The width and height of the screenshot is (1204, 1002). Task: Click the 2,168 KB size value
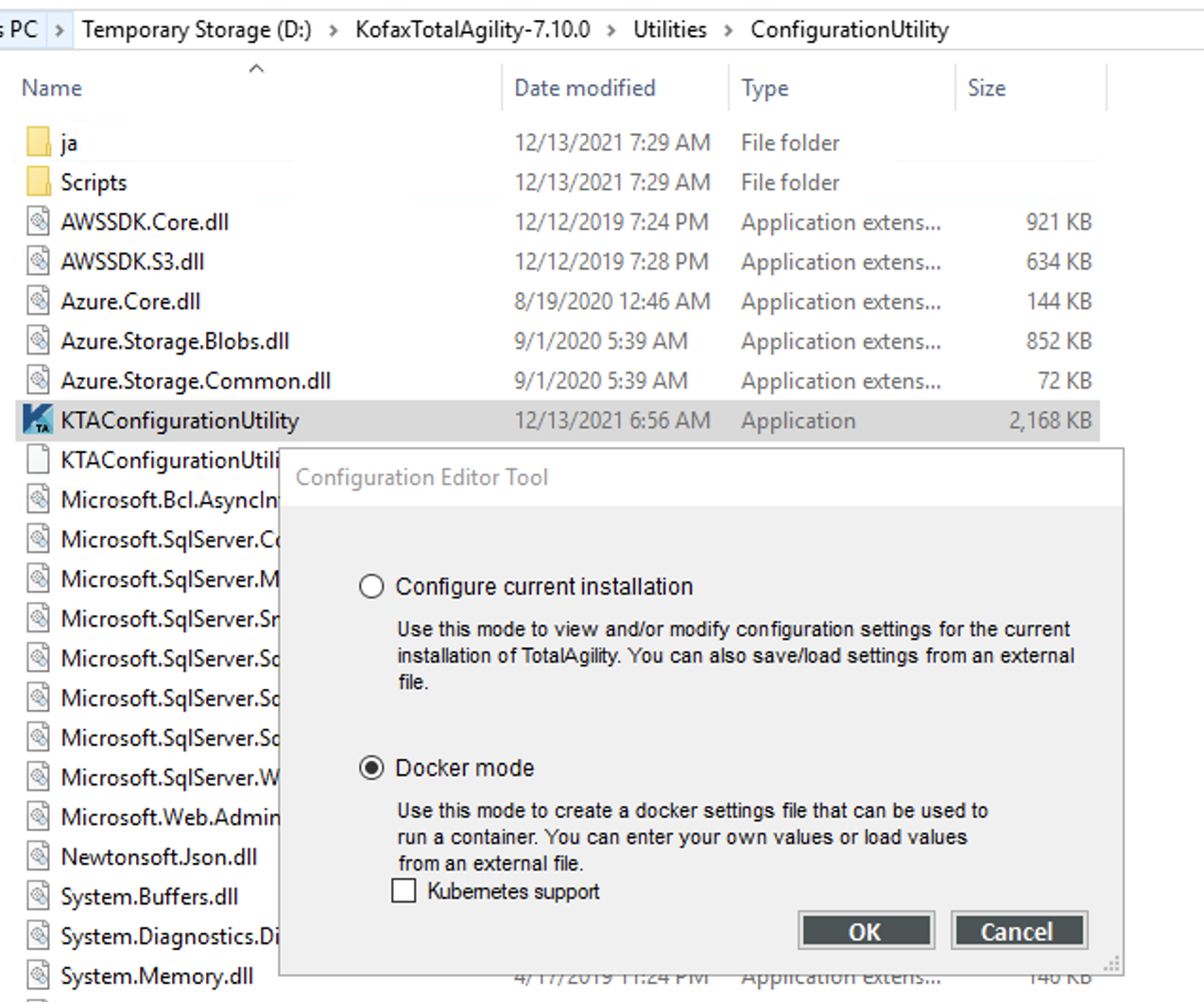coord(1050,420)
